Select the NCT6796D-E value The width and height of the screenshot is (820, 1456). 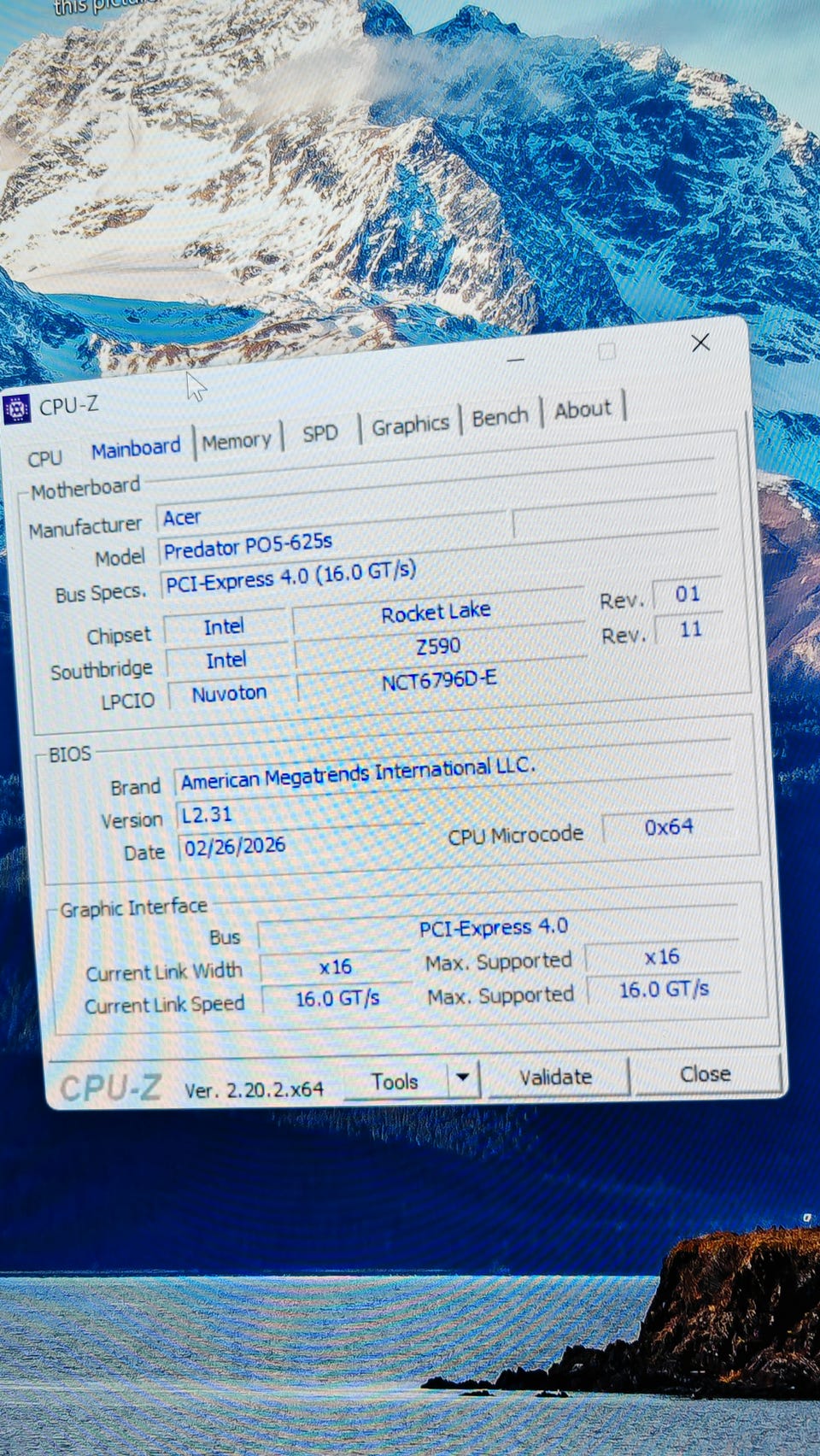coord(440,681)
